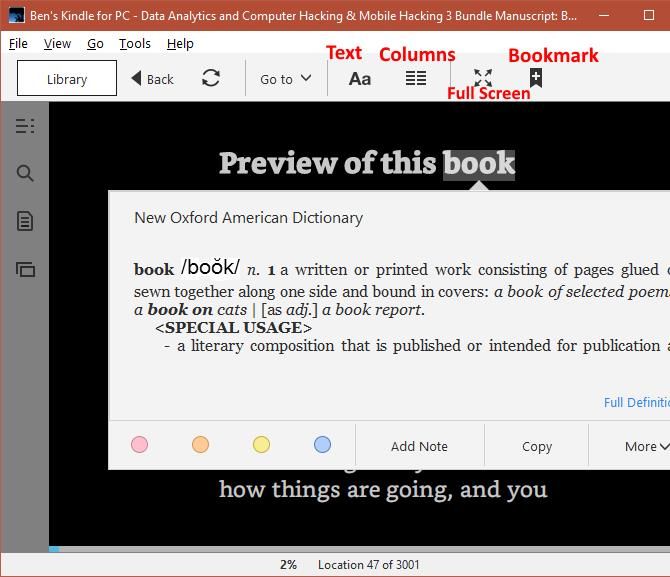Expand the More options dropdown

646,446
